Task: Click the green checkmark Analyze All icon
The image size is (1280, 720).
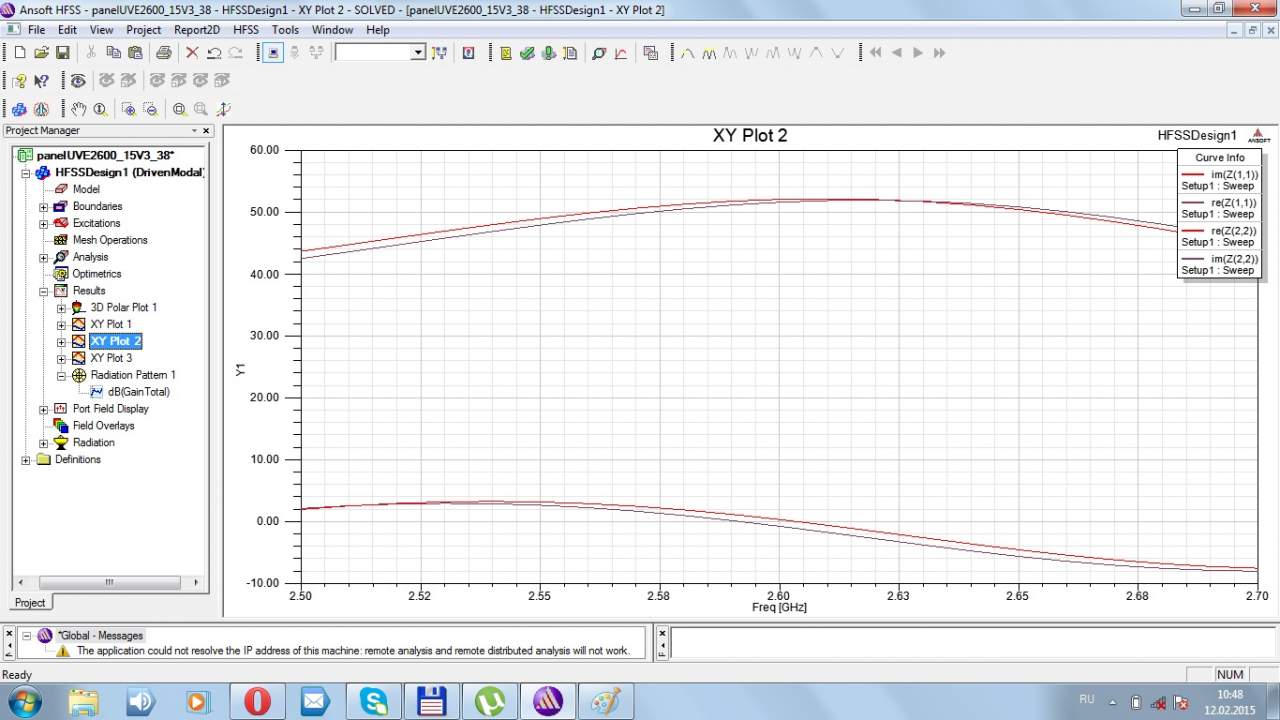Action: click(527, 52)
